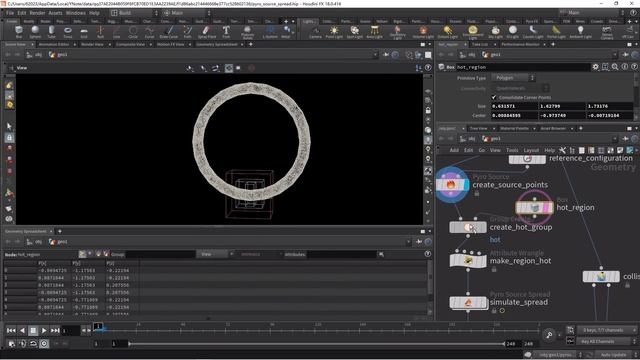Switch to the Material Palette tab
This screenshot has height=360, width=640.
[x=514, y=128]
